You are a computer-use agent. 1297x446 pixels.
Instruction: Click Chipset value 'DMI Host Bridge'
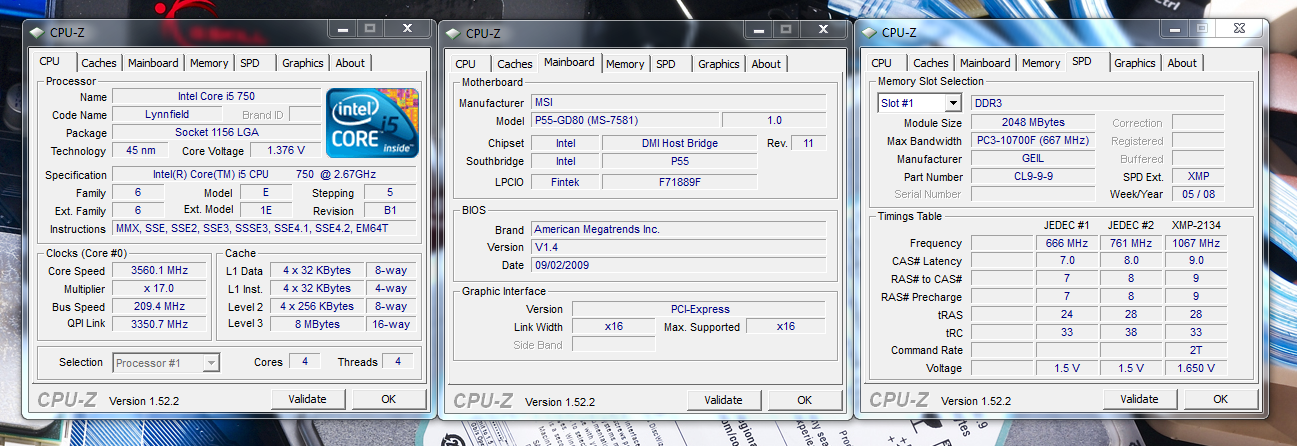click(680, 144)
